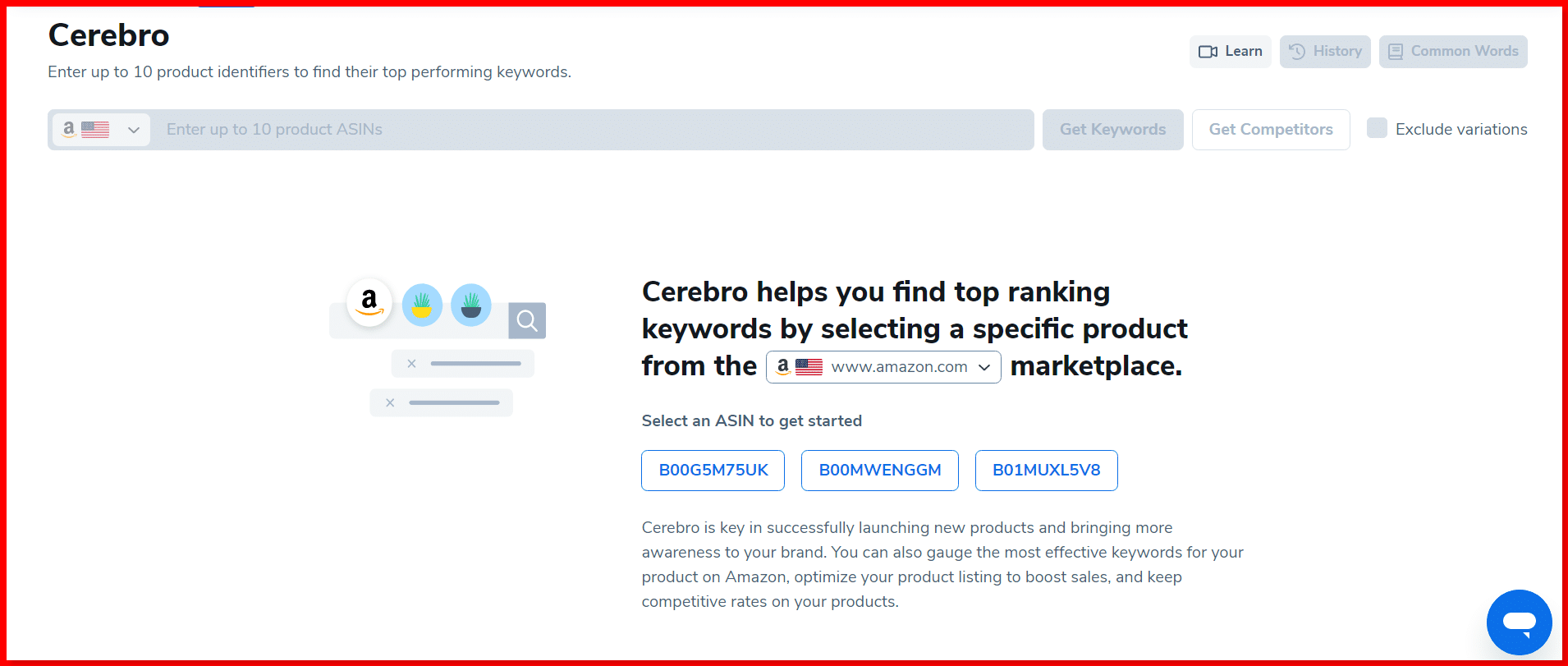Click the Get Competitors button
Image resolution: width=1568 pixels, height=666 pixels.
tap(1271, 130)
